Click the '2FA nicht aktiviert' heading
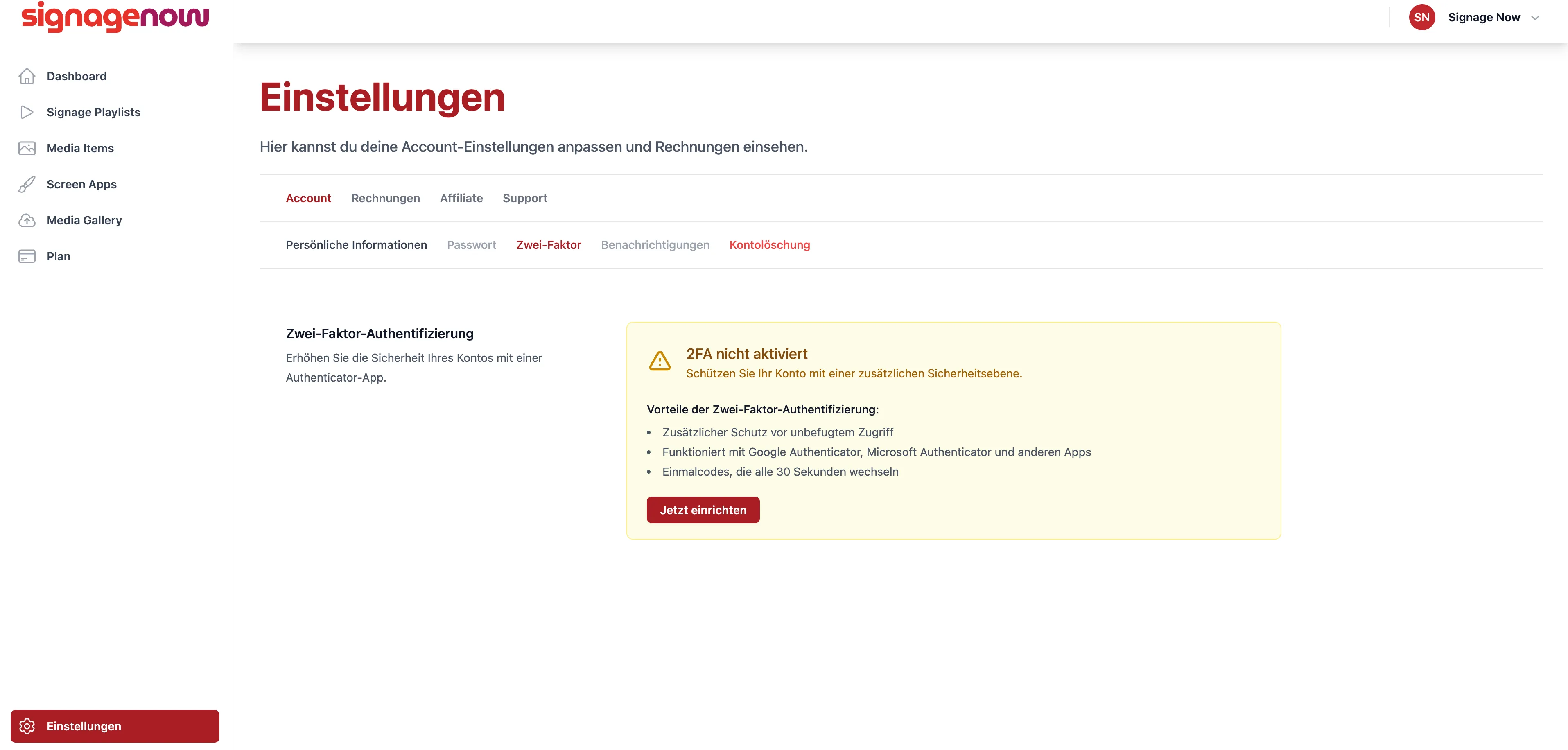 pyautogui.click(x=747, y=354)
